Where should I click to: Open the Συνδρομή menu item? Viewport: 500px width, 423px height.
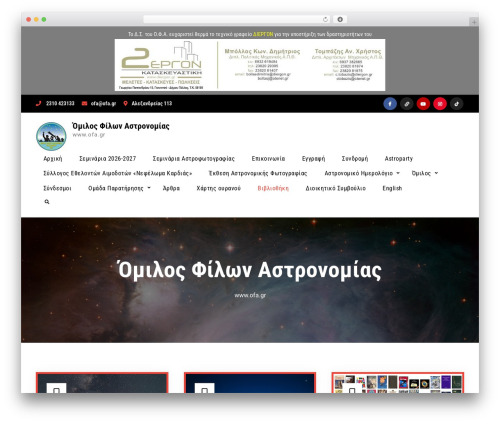355,159
